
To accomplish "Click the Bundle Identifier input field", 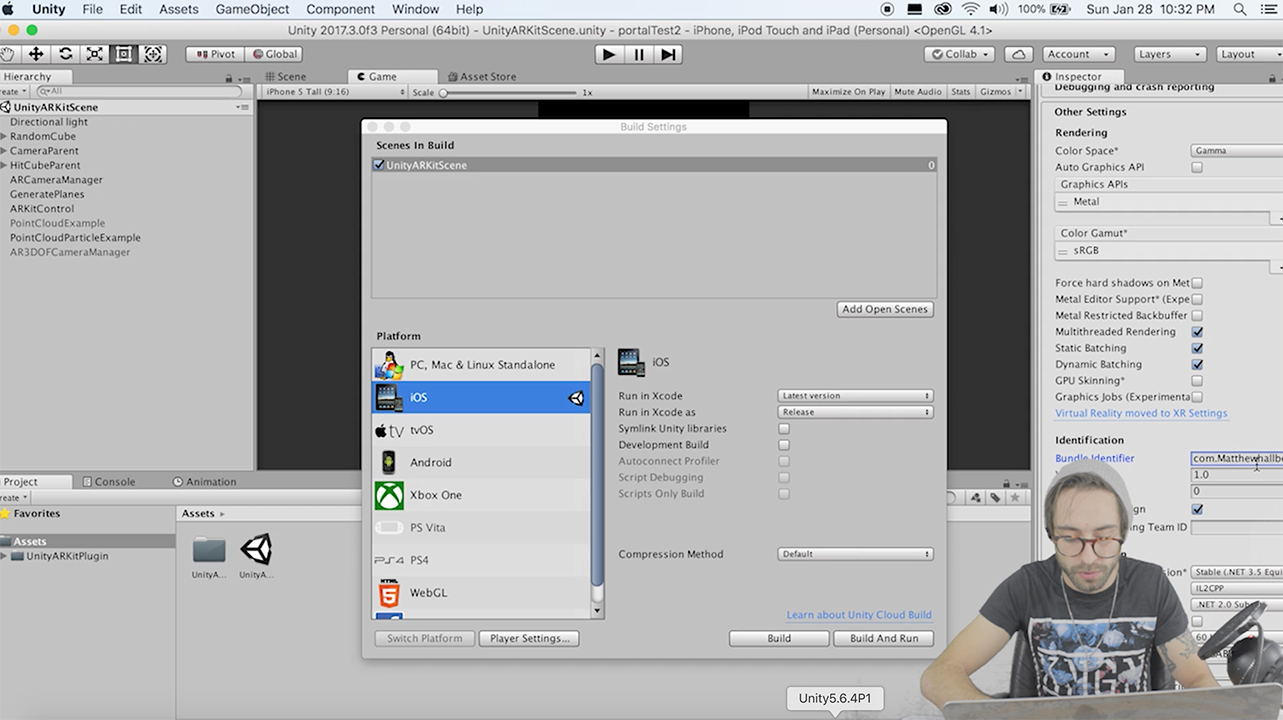I will tap(1237, 458).
